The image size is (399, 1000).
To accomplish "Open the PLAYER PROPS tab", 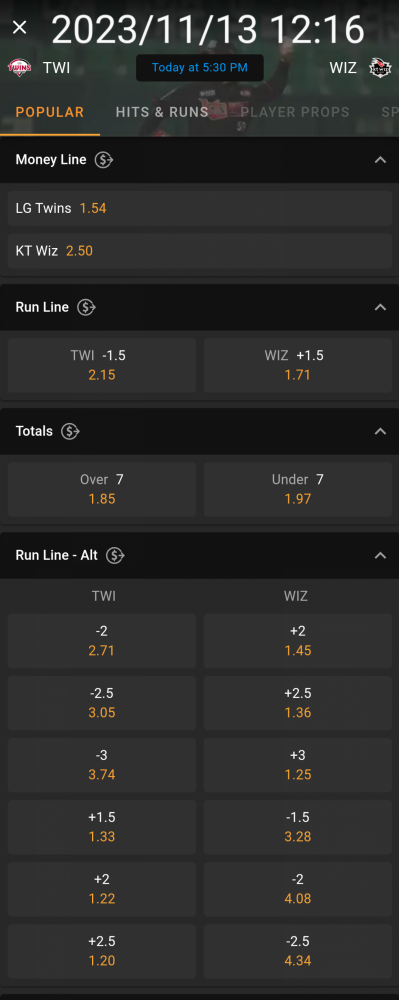I will pos(295,112).
